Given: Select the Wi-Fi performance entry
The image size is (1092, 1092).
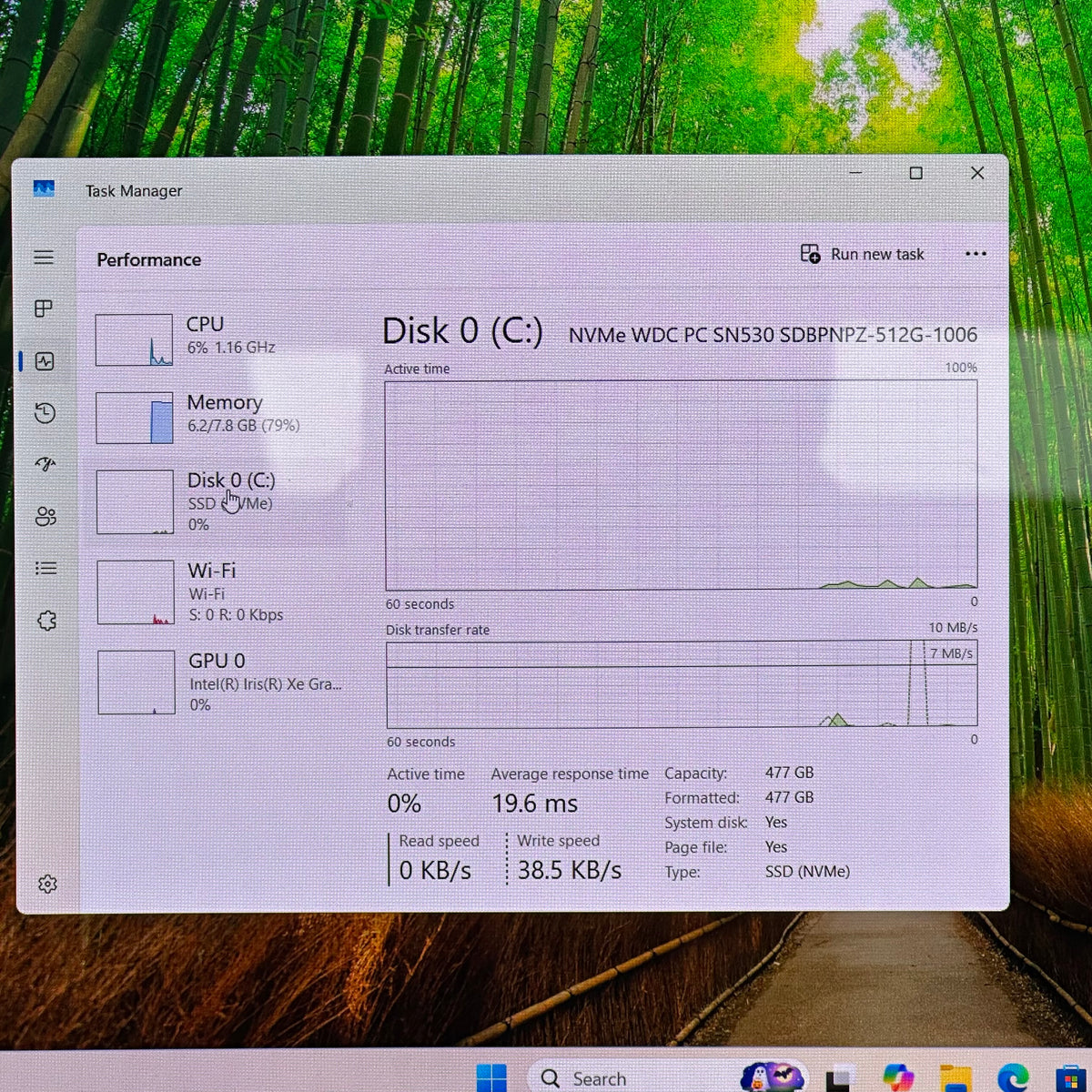Looking at the screenshot, I should click(225, 592).
